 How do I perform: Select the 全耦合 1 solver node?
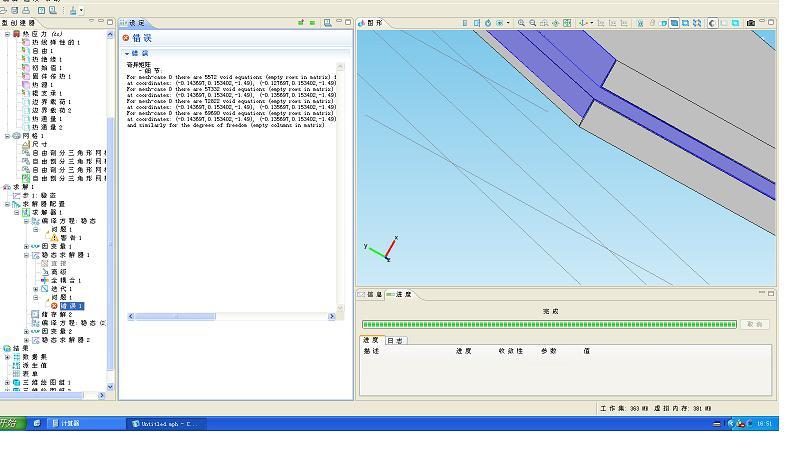(x=66, y=280)
